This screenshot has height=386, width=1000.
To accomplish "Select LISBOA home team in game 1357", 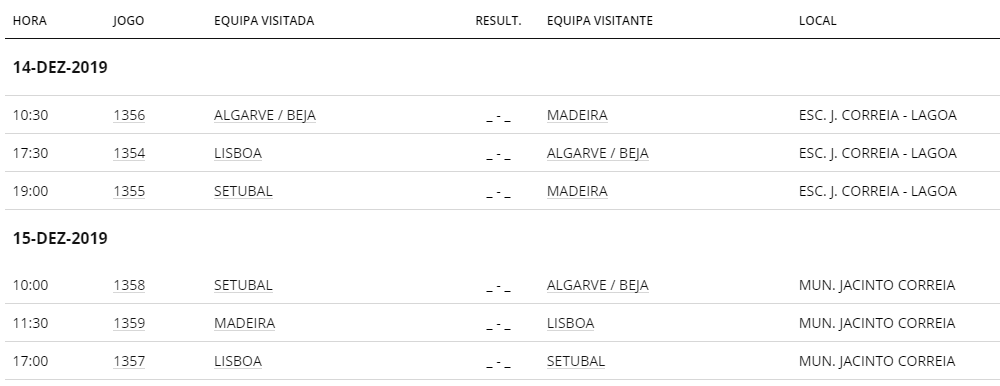I will 238,361.
